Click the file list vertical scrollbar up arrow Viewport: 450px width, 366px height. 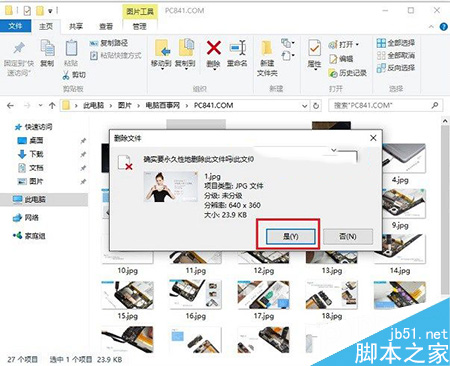tap(445, 121)
